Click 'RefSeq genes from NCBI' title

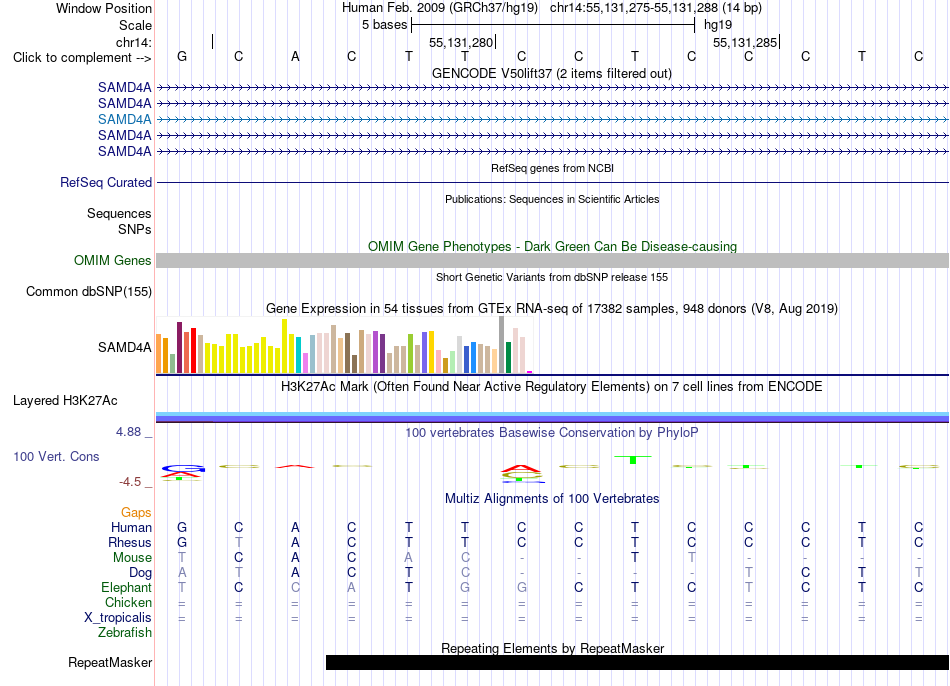[552, 168]
